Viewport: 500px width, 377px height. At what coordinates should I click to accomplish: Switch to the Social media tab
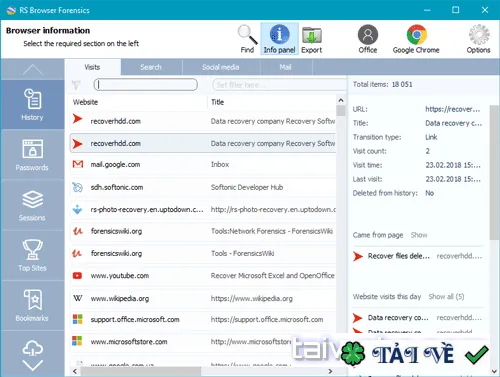pyautogui.click(x=221, y=67)
